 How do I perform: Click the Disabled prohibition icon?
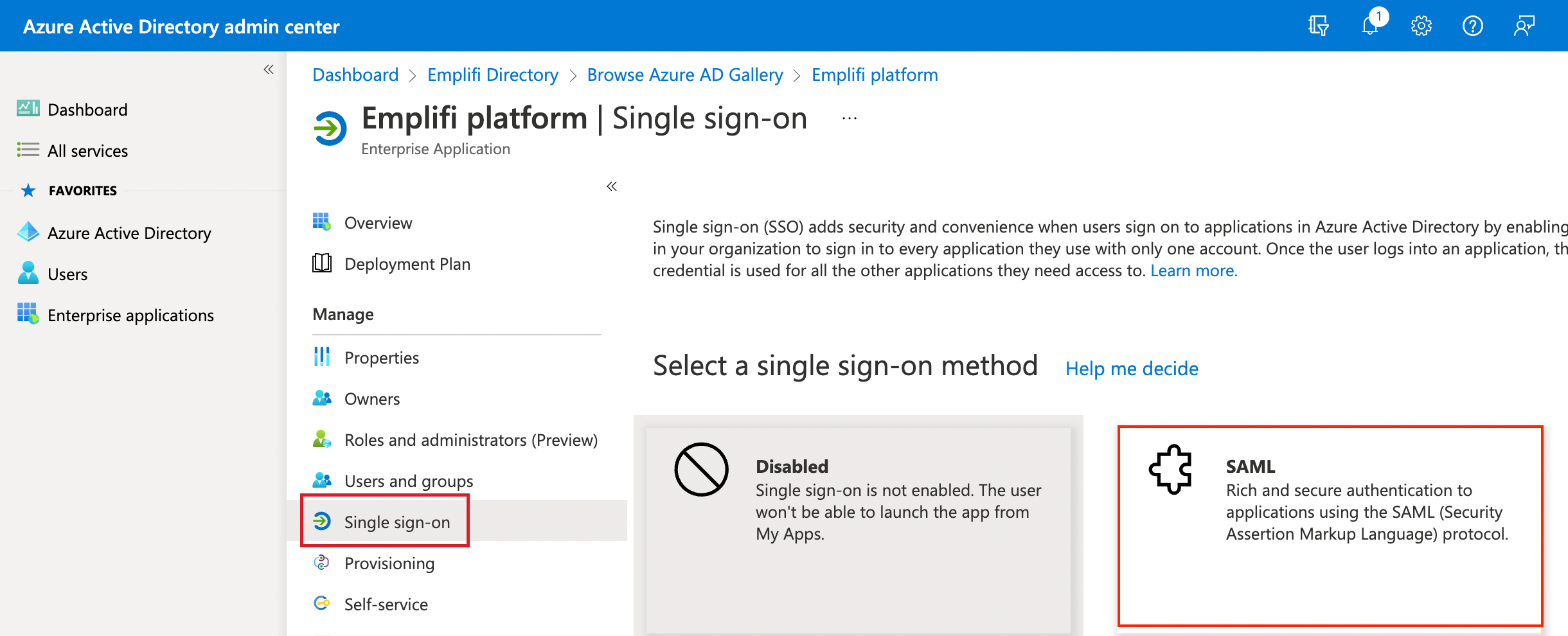[x=701, y=470]
